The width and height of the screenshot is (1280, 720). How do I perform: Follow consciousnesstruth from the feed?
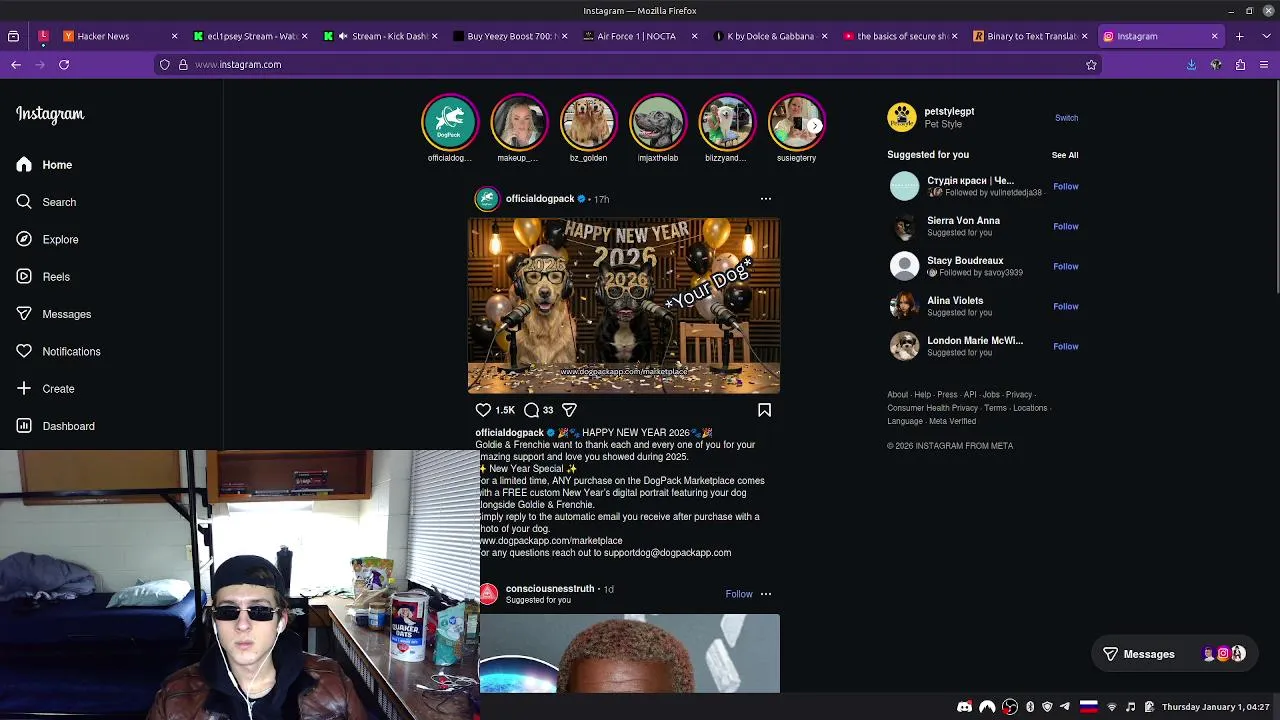(x=739, y=594)
